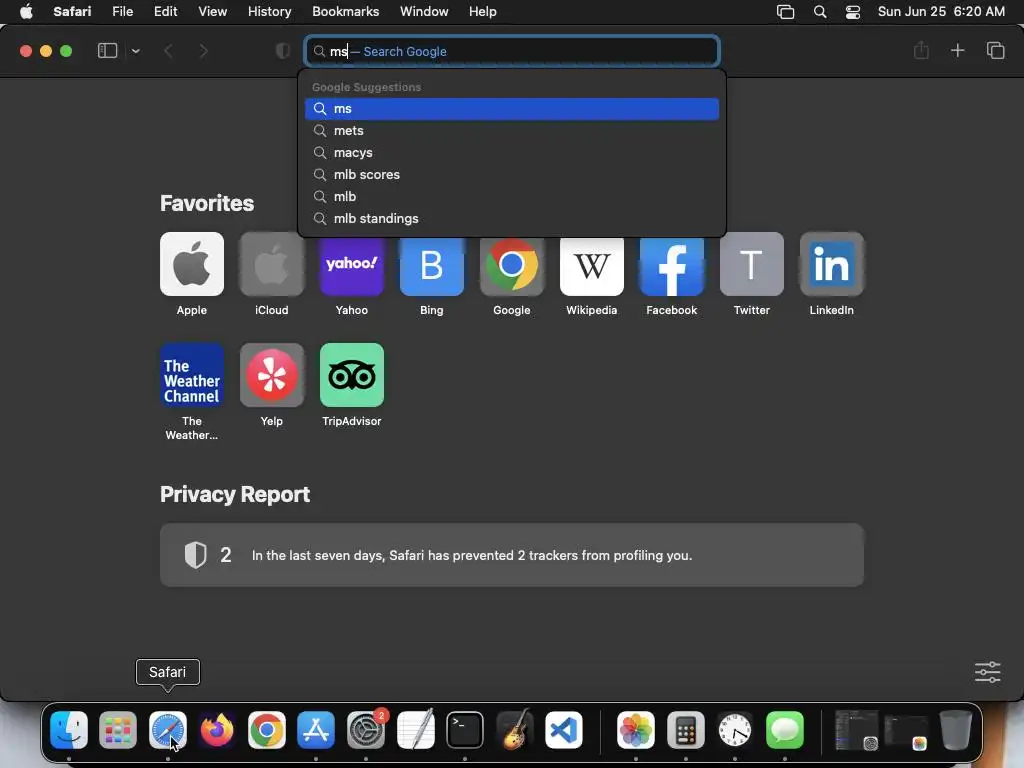The width and height of the screenshot is (1024, 768).
Task: Open System Settings from the Dock
Action: (366, 730)
